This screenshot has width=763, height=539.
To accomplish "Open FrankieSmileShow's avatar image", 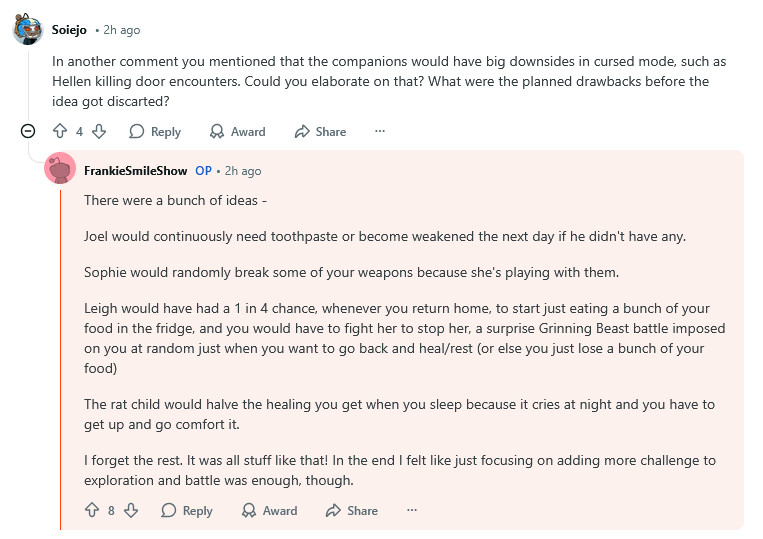I will coord(60,170).
